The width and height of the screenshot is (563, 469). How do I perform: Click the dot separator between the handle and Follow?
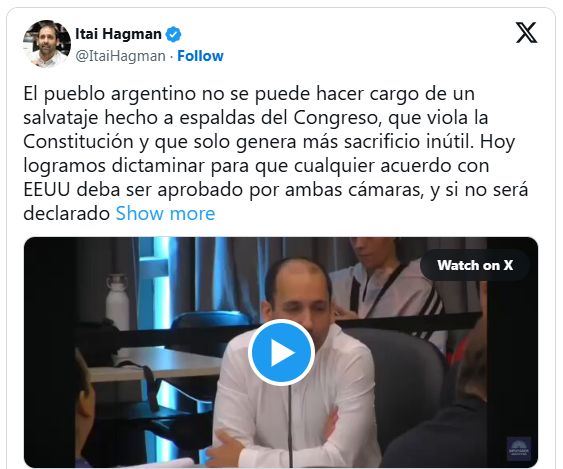[x=172, y=57]
